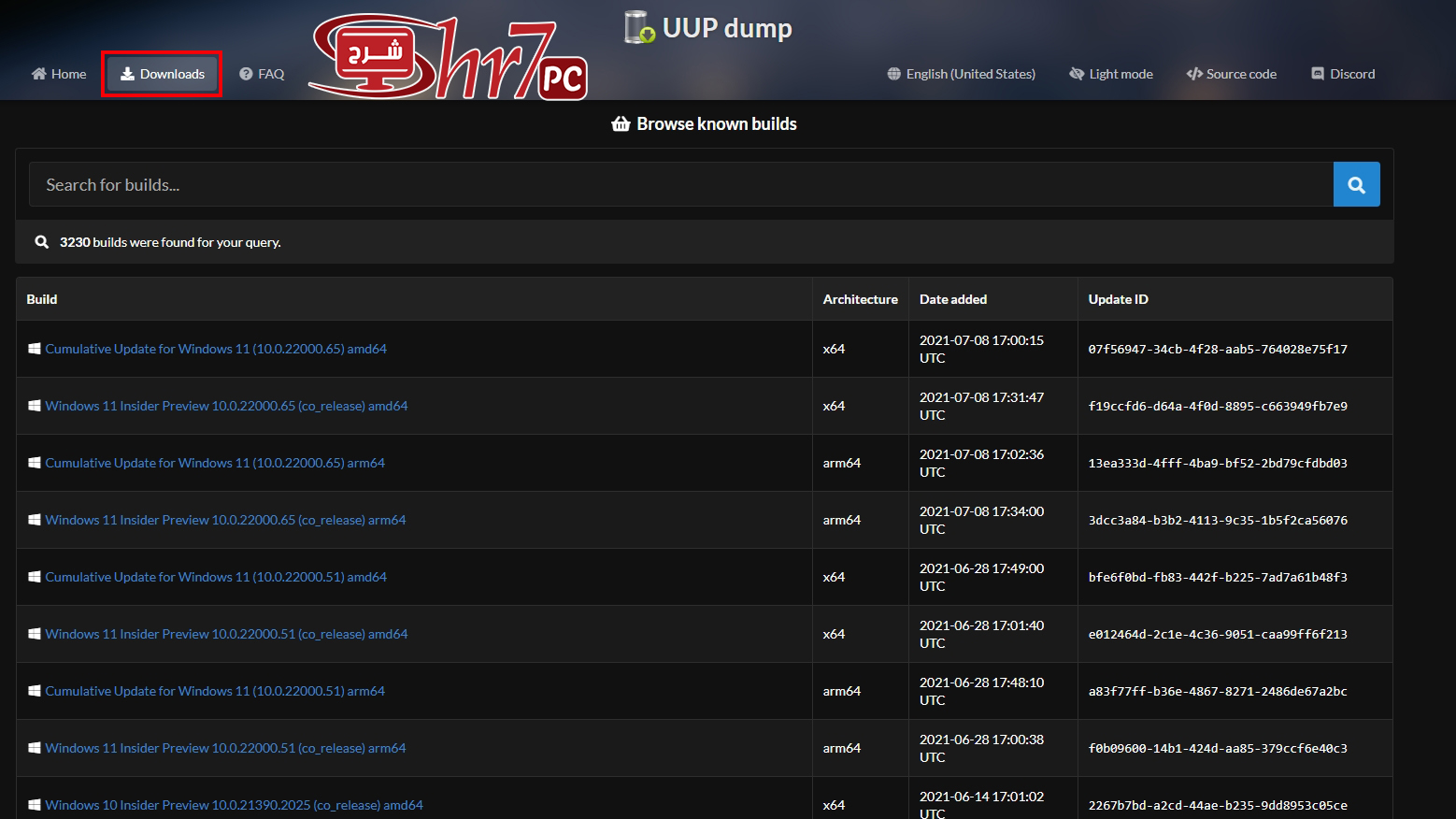1456x819 pixels.
Task: Open Windows 10 Insider Preview 21390.2025 amd64
Action: [234, 805]
